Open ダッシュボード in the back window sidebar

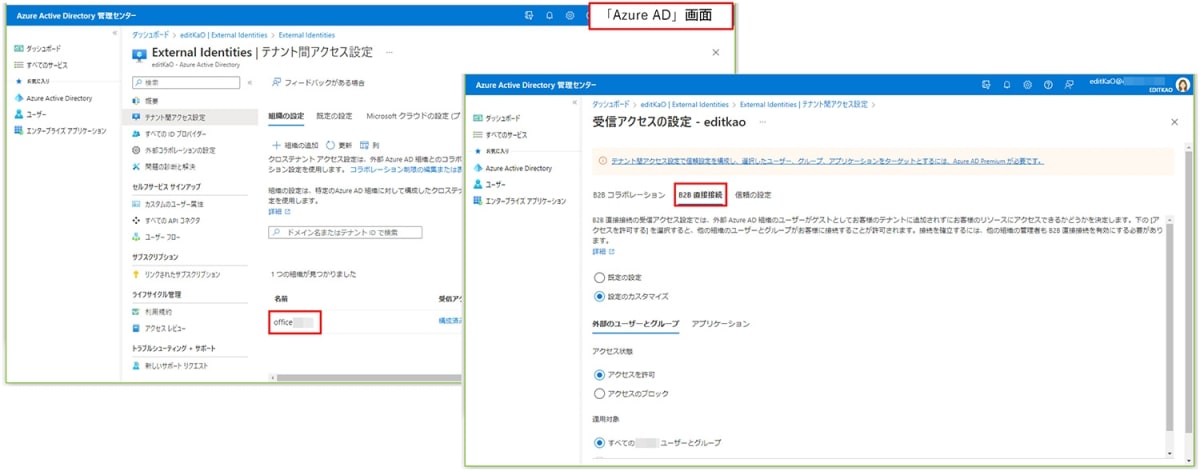pyautogui.click(x=43, y=48)
